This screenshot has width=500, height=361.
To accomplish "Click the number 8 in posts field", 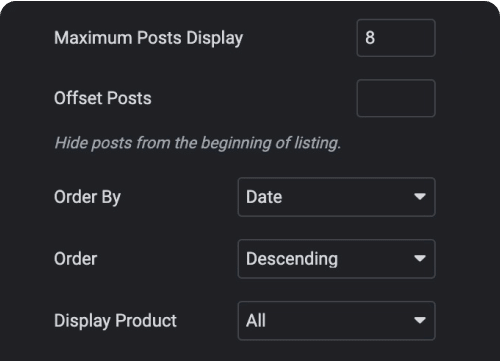I will [370, 38].
